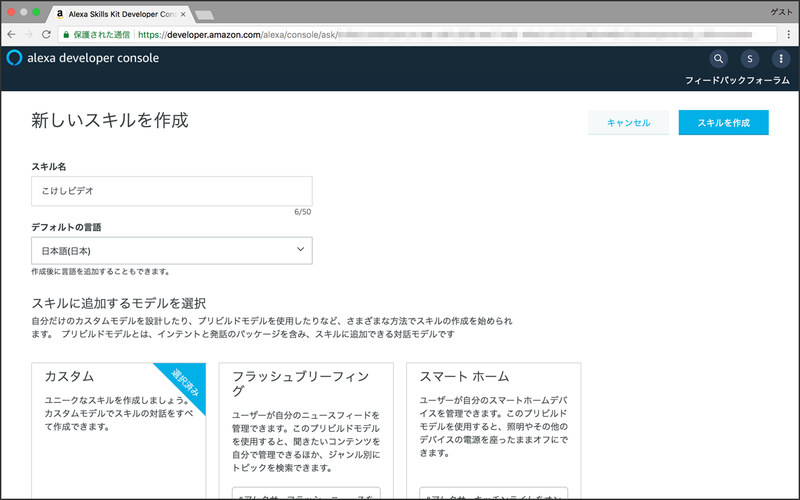This screenshot has height=500, width=800.
Task: Click the browser forward arrow
Action: pyautogui.click(x=29, y=35)
